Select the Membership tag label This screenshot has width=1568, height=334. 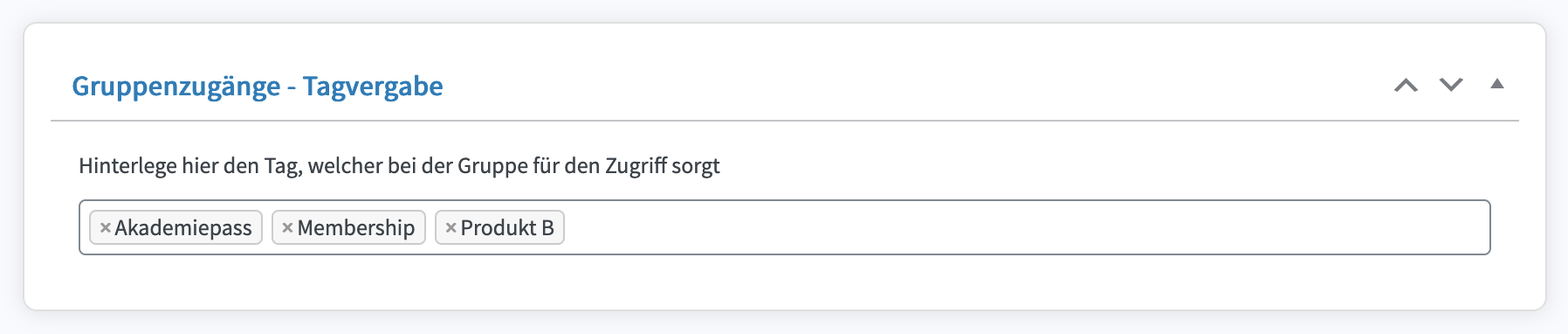pos(356,227)
